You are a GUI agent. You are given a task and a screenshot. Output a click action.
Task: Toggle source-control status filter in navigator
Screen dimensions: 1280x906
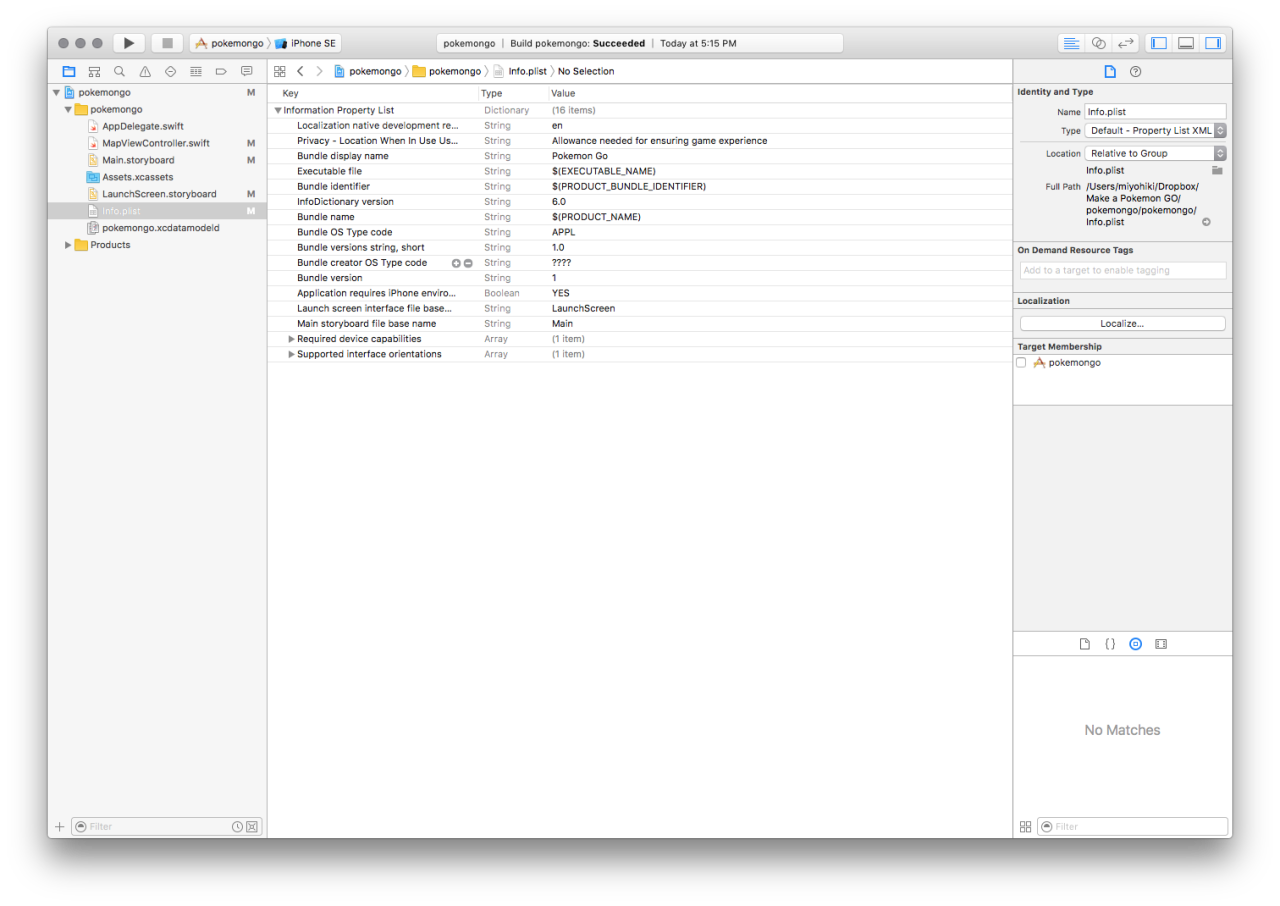[252, 827]
